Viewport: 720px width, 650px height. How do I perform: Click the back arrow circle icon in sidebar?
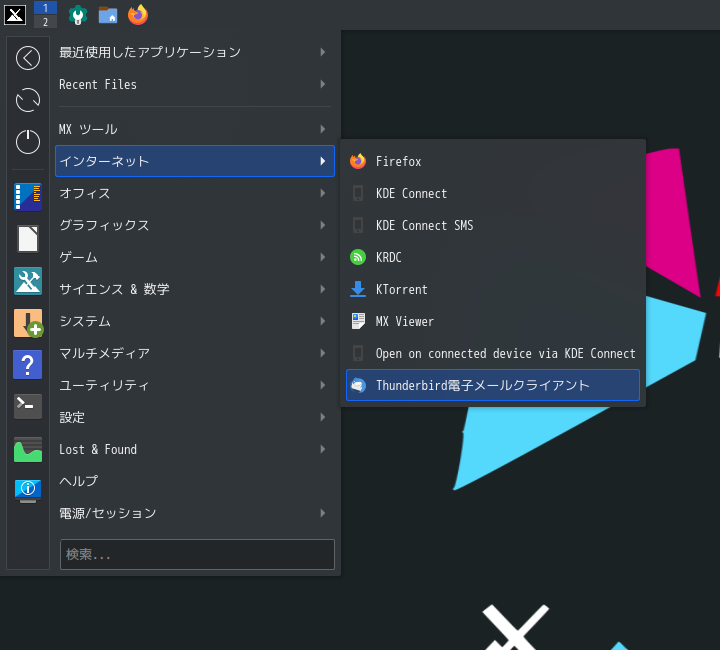[x=28, y=58]
